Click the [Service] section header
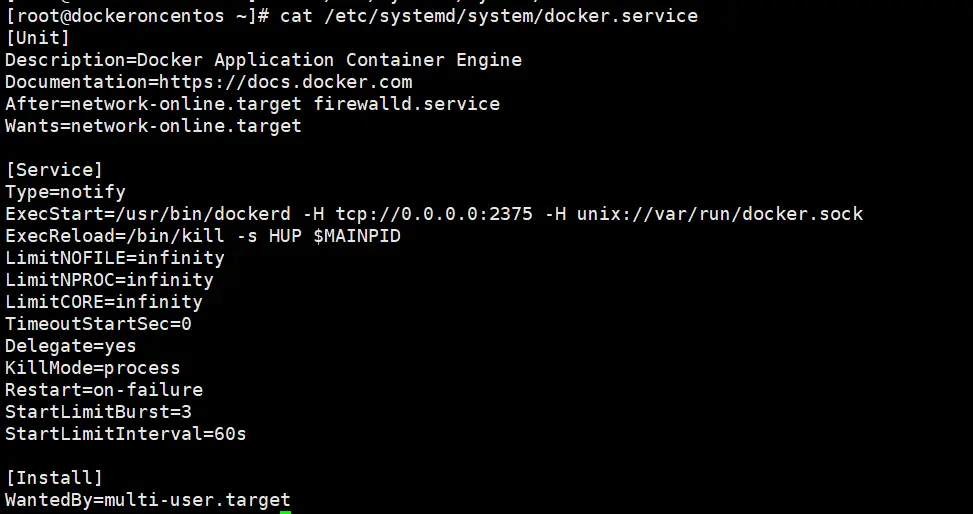The height and width of the screenshot is (514, 973). coord(54,170)
